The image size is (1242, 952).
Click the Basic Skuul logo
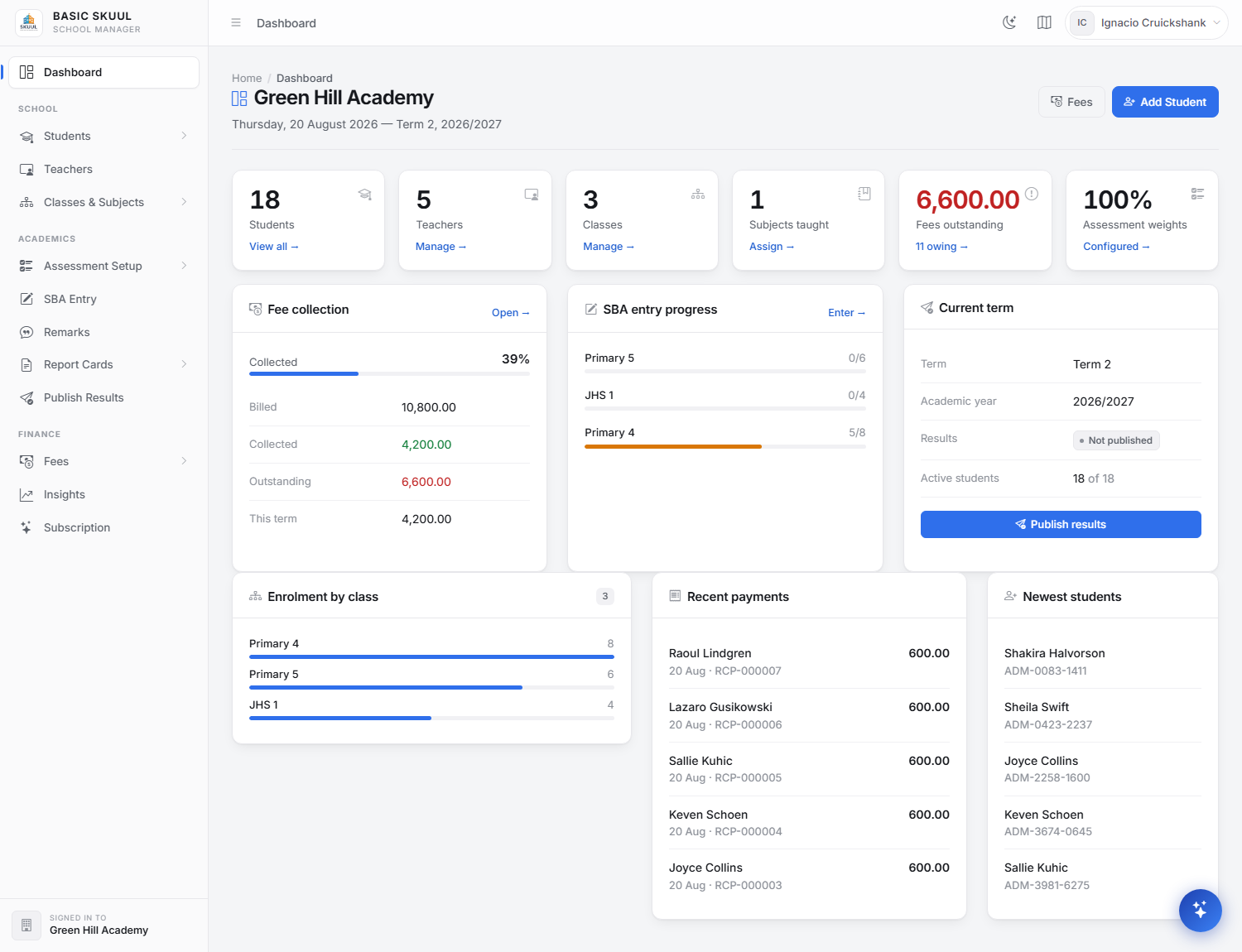[x=29, y=22]
